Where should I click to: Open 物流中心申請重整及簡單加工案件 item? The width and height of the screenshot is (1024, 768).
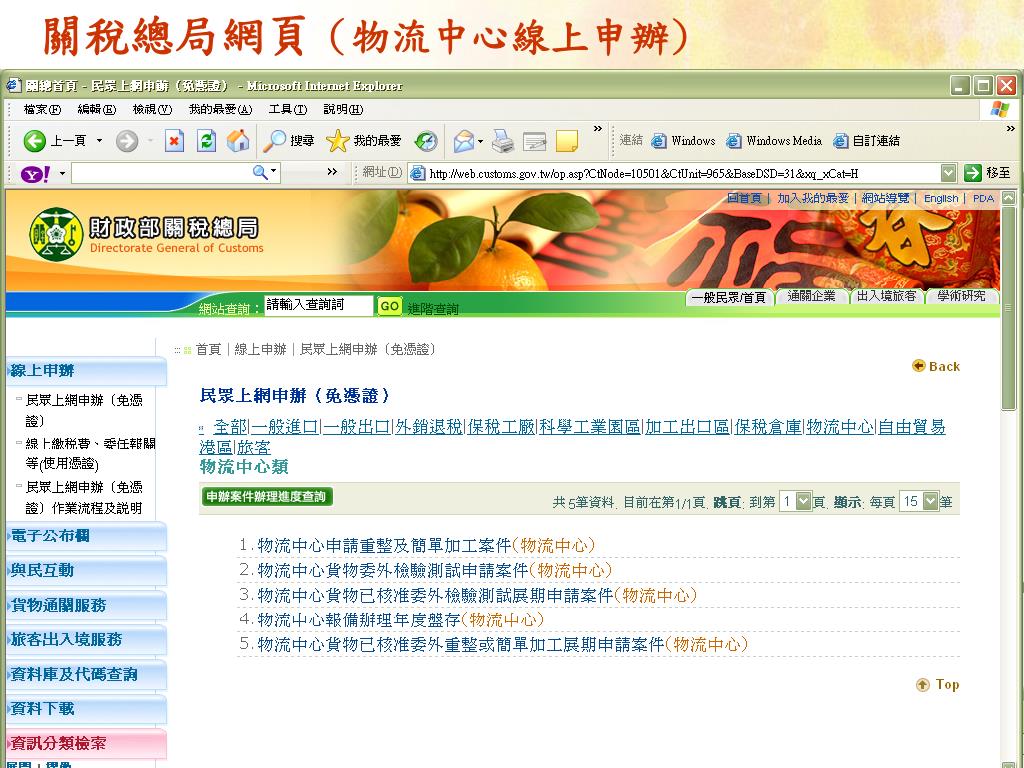point(384,545)
